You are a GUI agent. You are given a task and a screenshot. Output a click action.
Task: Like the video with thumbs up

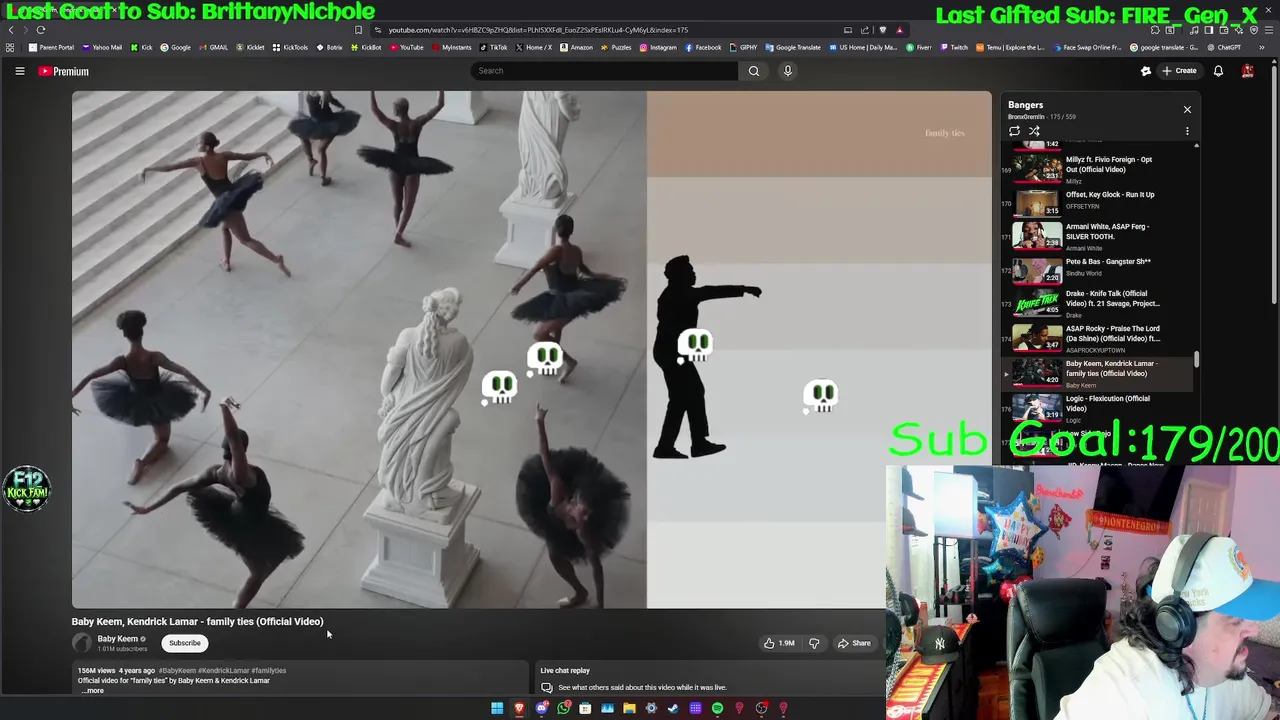point(779,643)
